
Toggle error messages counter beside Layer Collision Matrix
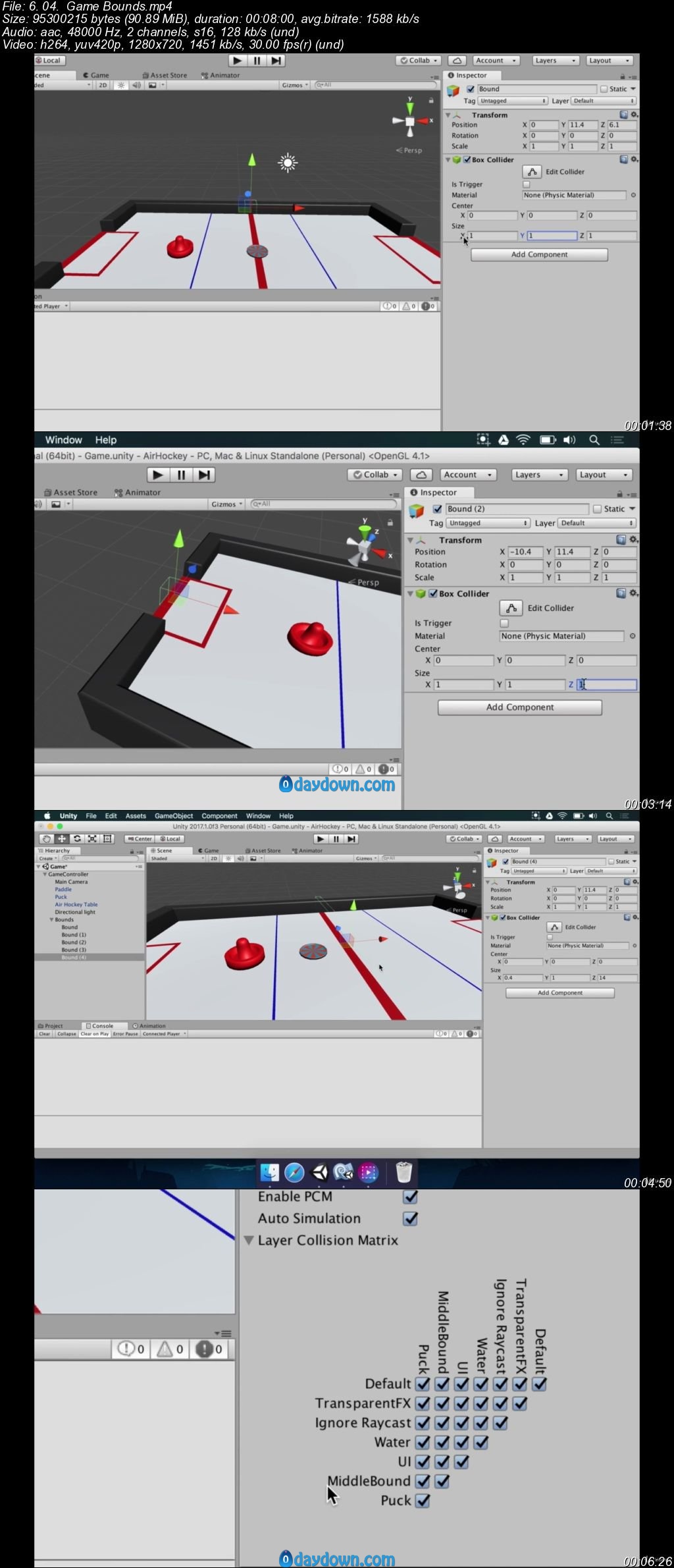[210, 1349]
